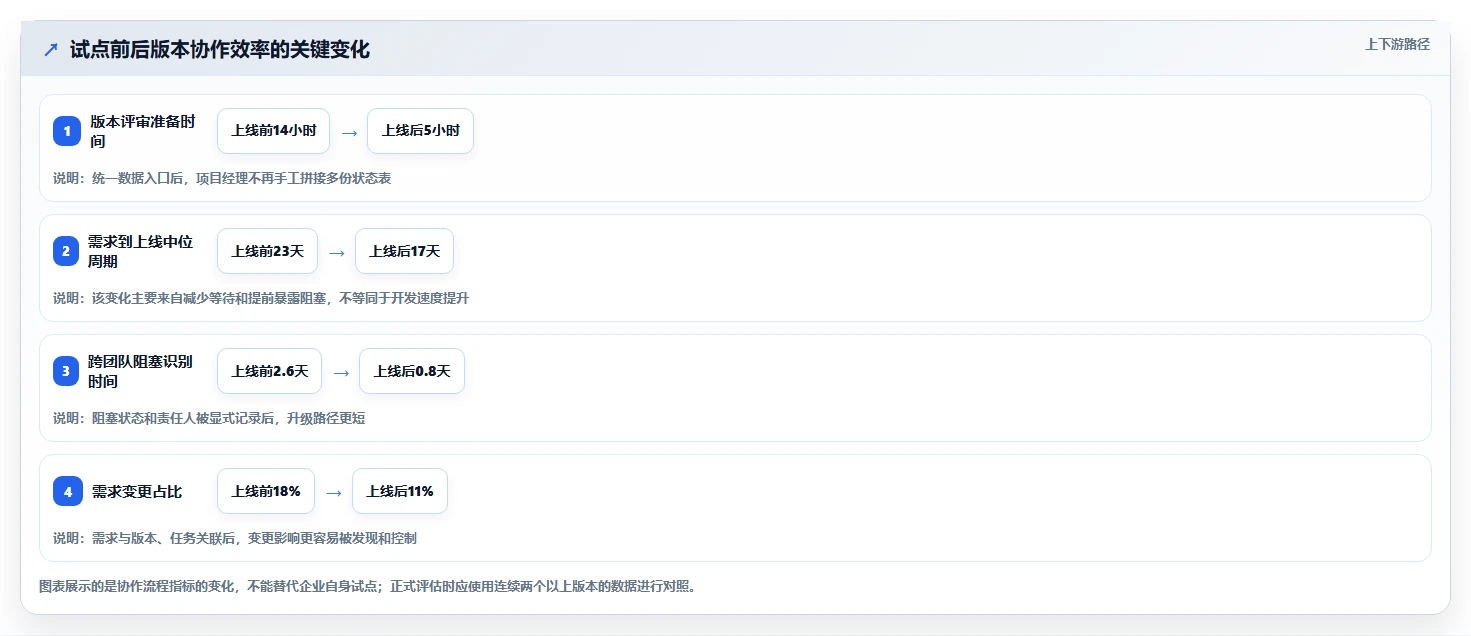Click the 上下游路径 label
The height and width of the screenshot is (636, 1471).
click(x=1398, y=44)
